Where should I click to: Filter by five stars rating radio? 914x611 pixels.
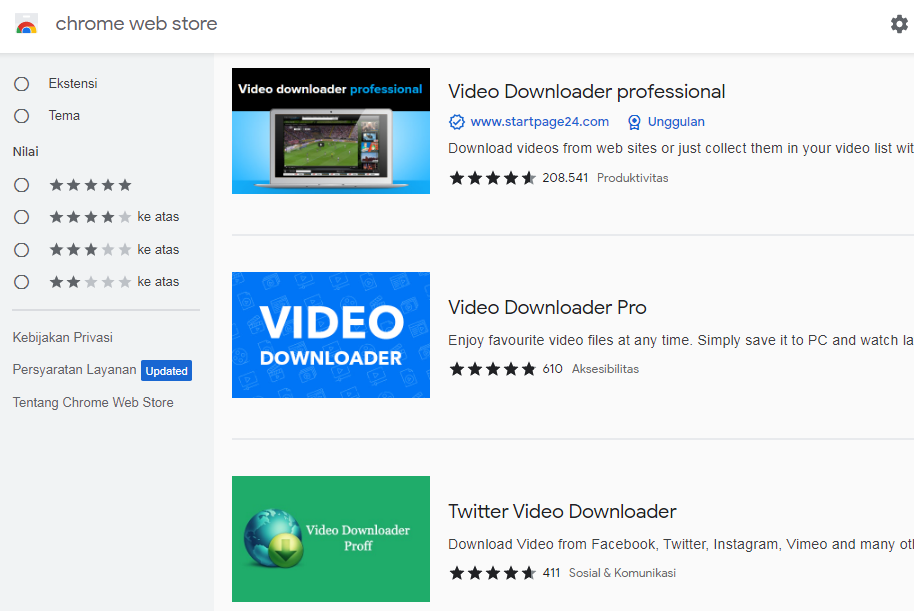coord(22,185)
